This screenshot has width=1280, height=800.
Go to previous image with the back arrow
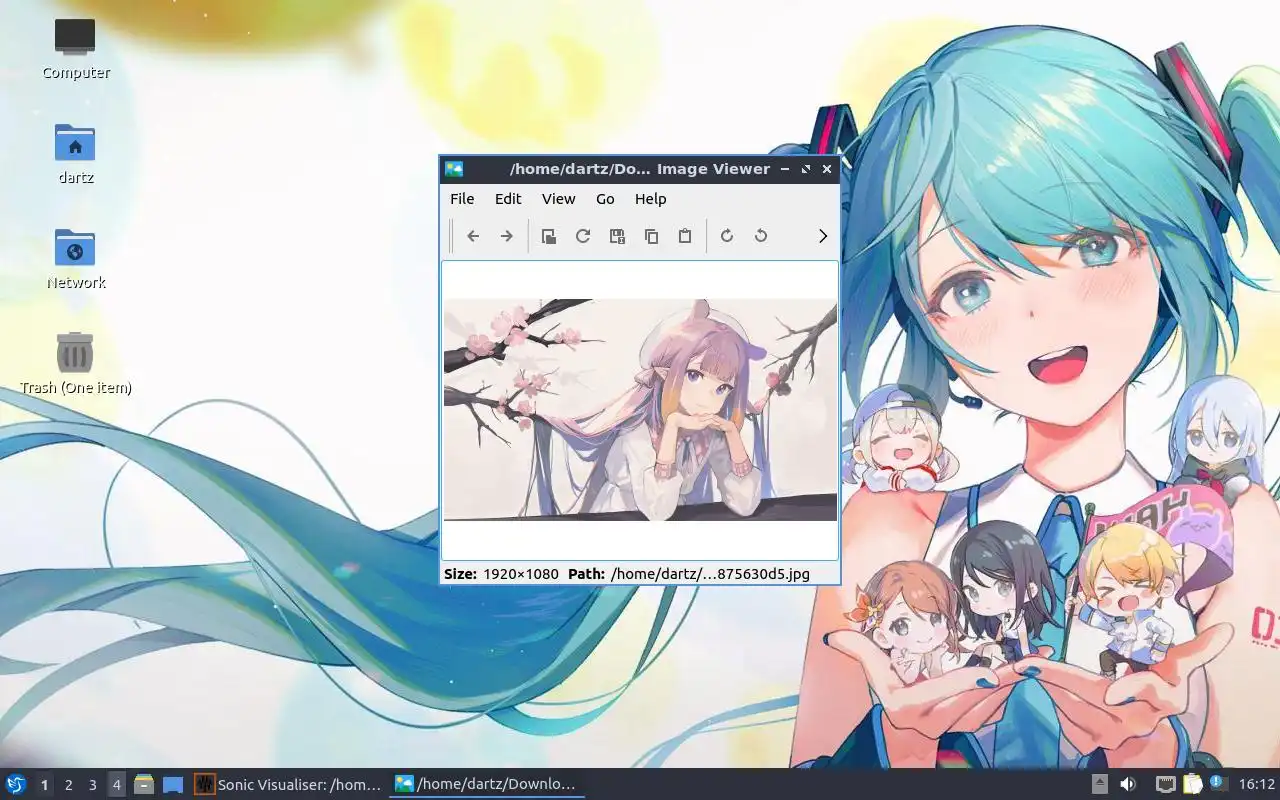pos(473,236)
